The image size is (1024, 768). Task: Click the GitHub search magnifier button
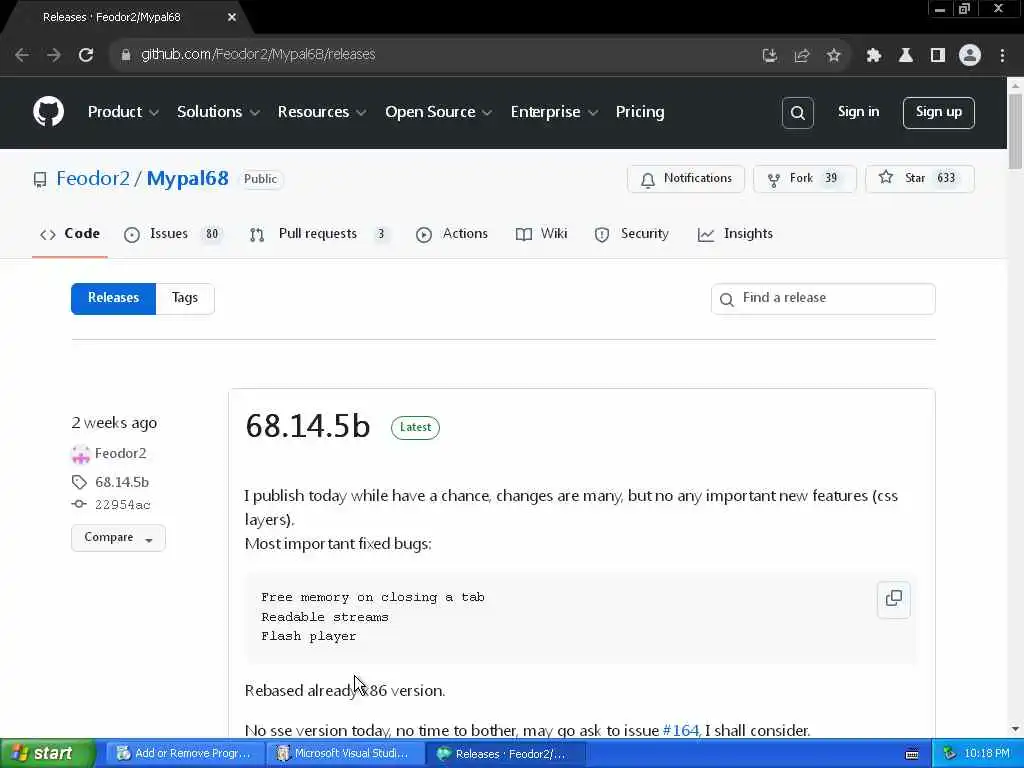pyautogui.click(x=797, y=112)
